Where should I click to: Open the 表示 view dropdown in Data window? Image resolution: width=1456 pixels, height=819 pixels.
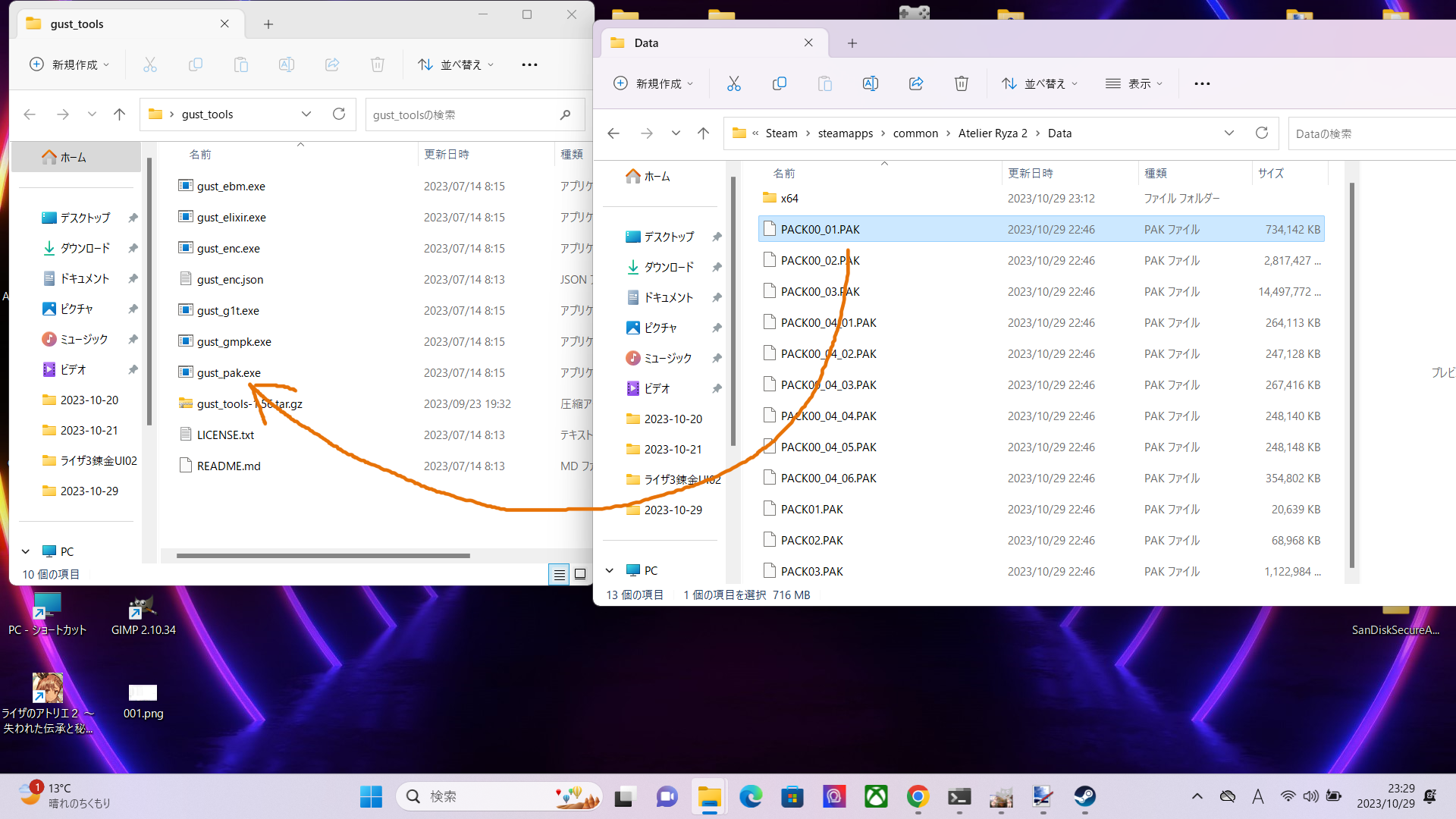1134,83
